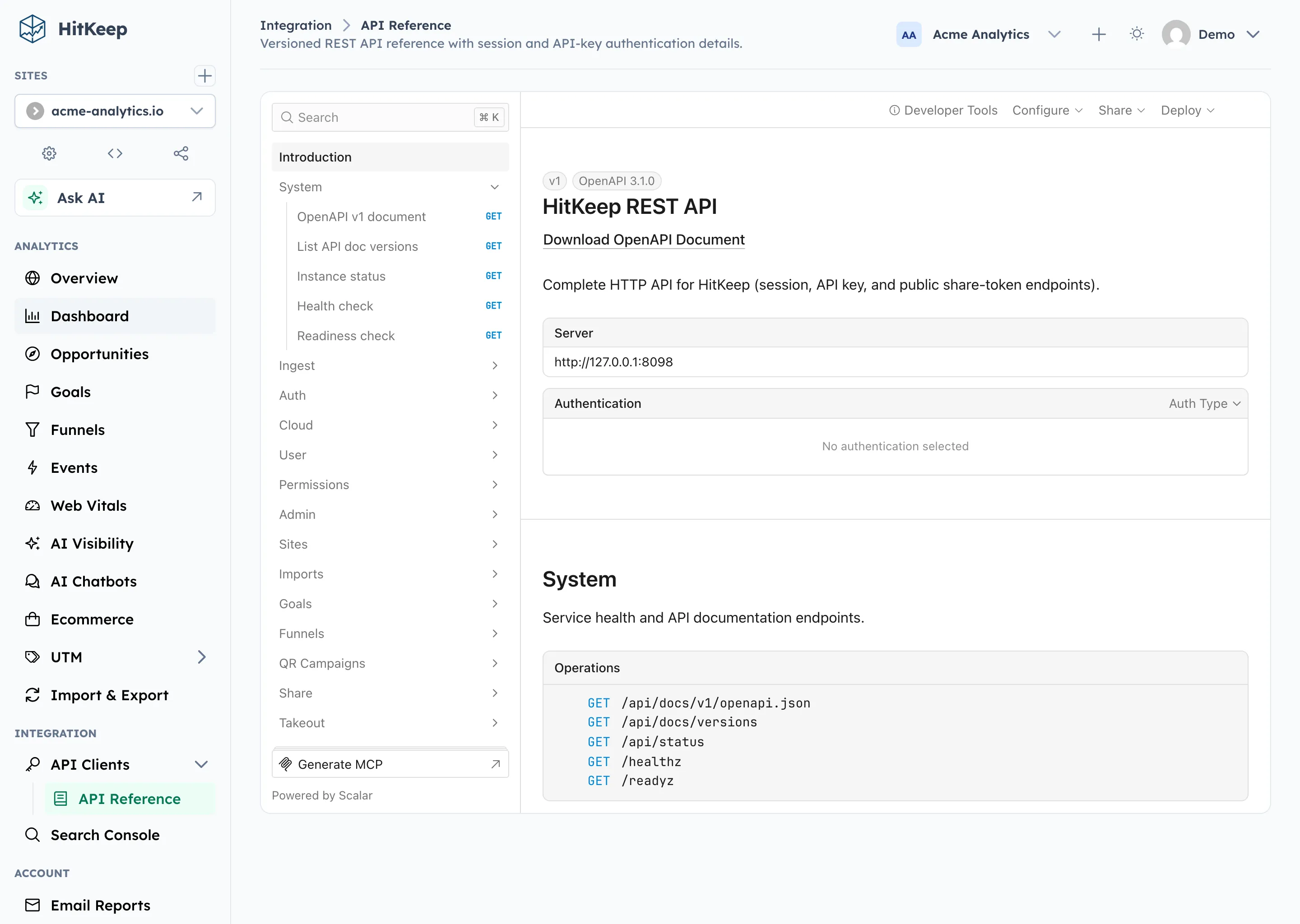The width and height of the screenshot is (1300, 924).
Task: Click the AI Visibility sparkle icon
Action: coord(32,543)
